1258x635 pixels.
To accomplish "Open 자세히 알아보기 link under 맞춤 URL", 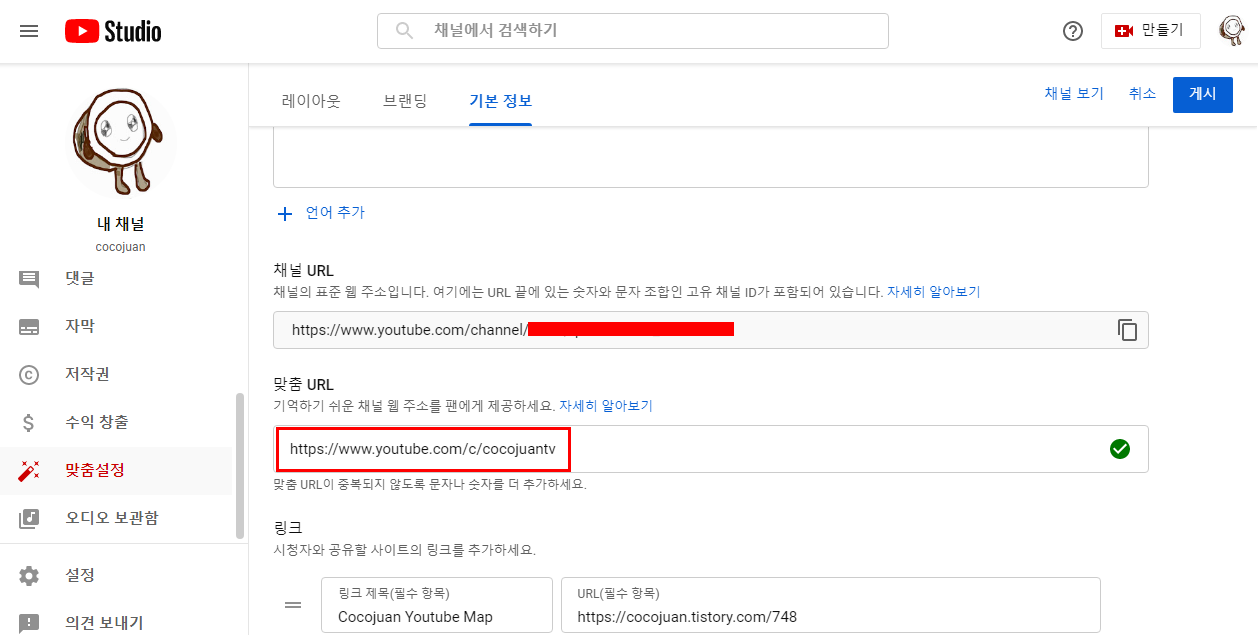I will 605,406.
